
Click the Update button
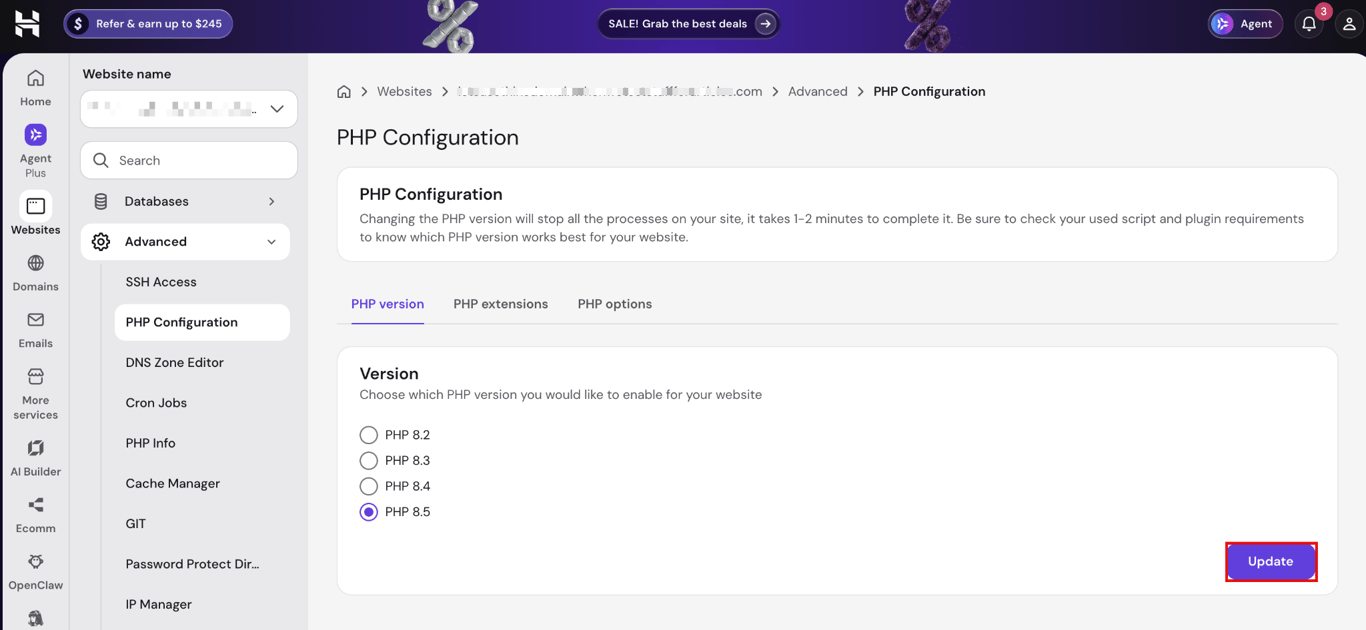pyautogui.click(x=1271, y=561)
